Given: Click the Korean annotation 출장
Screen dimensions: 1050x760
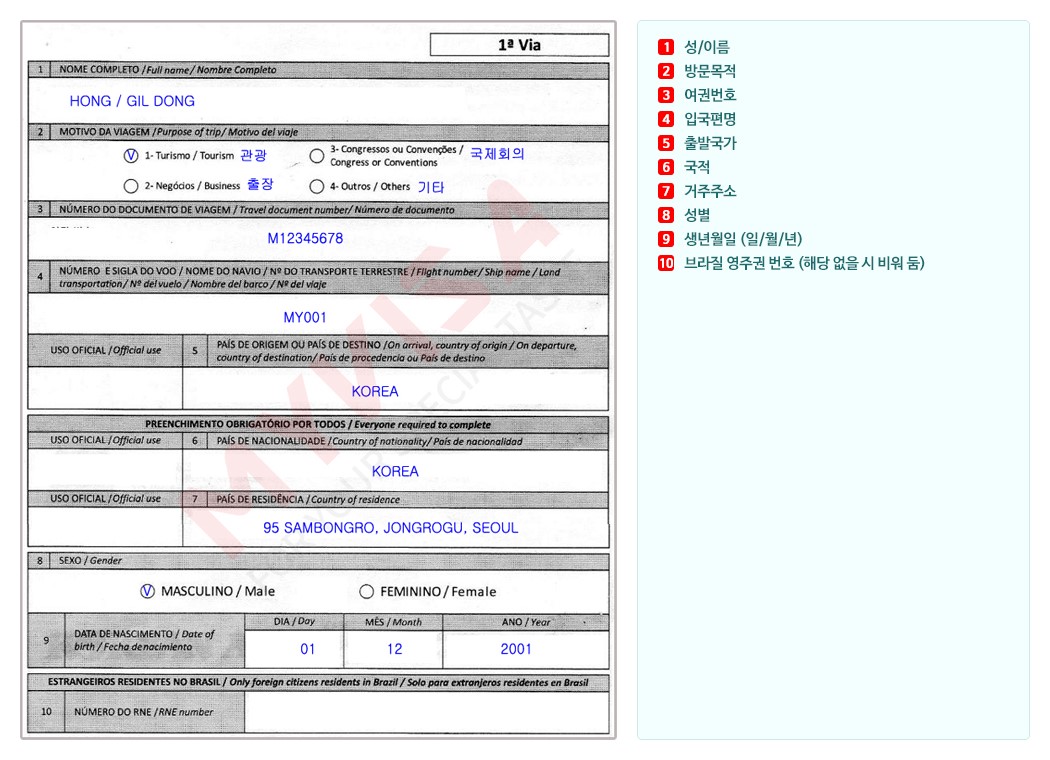Looking at the screenshot, I should (260, 184).
